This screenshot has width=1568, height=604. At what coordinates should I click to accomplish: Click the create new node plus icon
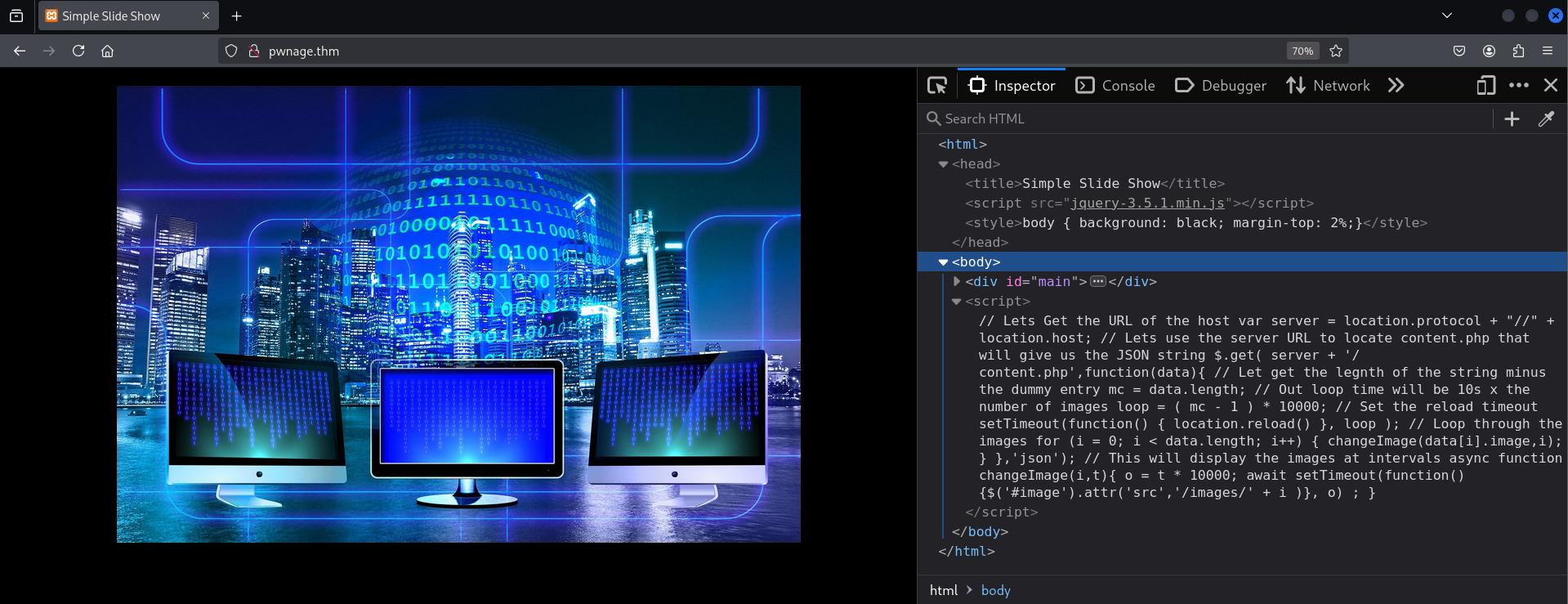[x=1512, y=119]
